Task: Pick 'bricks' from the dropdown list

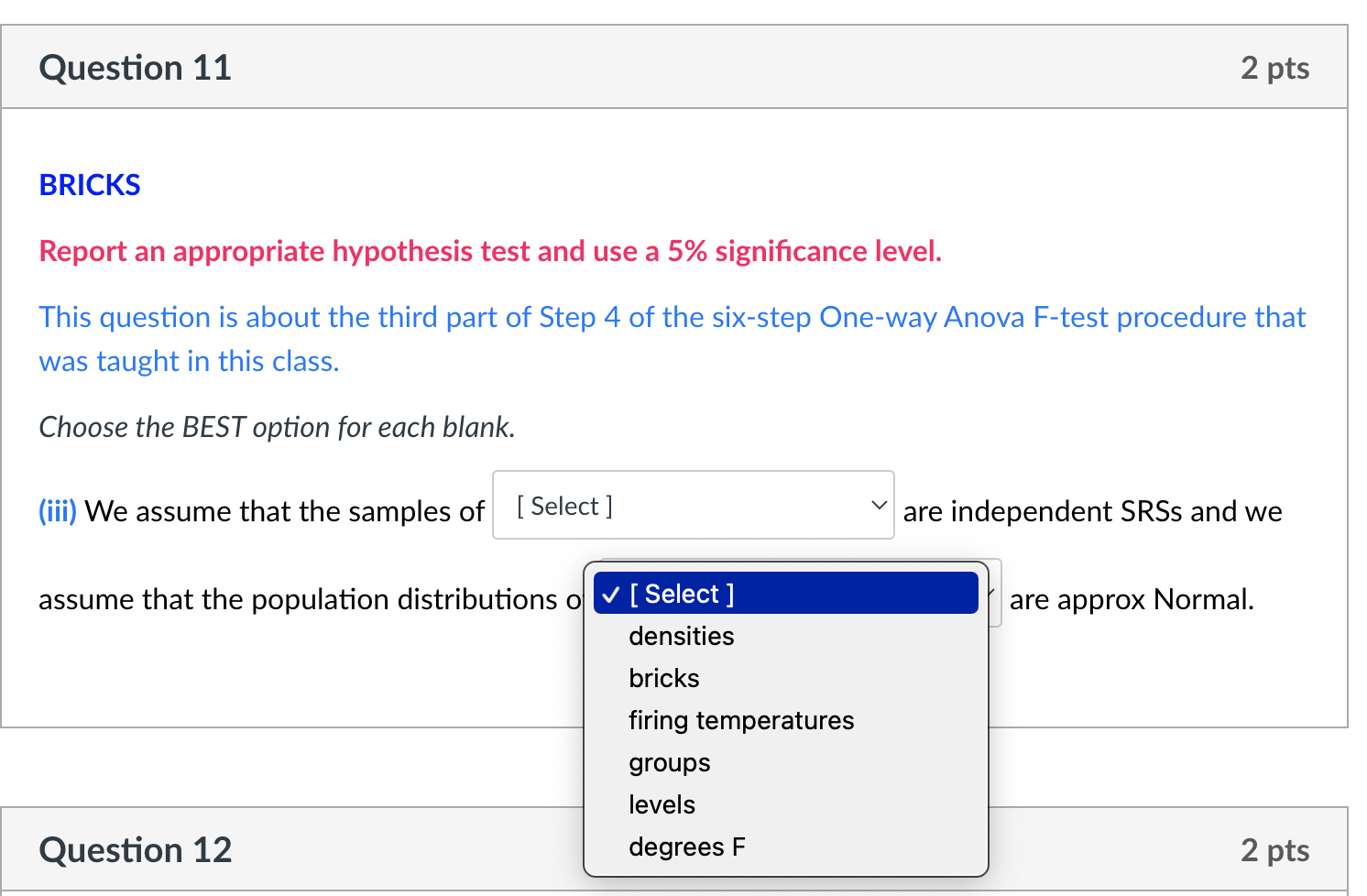Action: [786, 678]
